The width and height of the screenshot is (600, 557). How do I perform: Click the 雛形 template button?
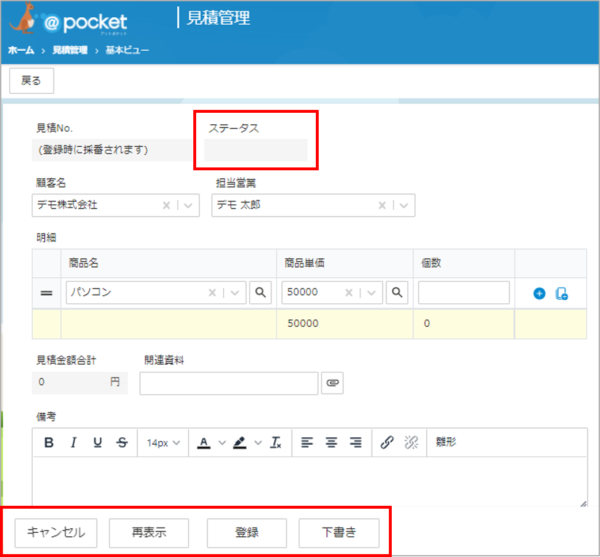[x=446, y=443]
